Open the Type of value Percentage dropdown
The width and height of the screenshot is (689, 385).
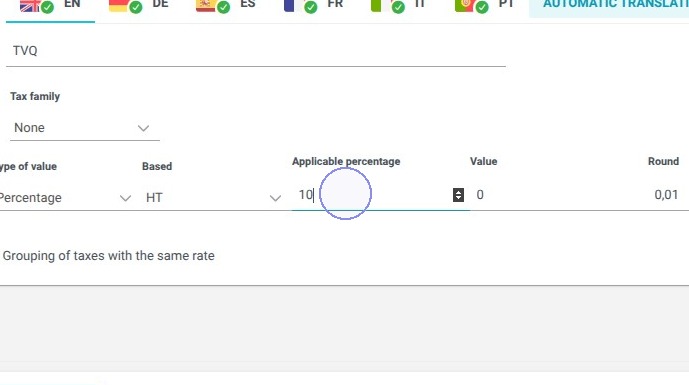pyautogui.click(x=65, y=198)
